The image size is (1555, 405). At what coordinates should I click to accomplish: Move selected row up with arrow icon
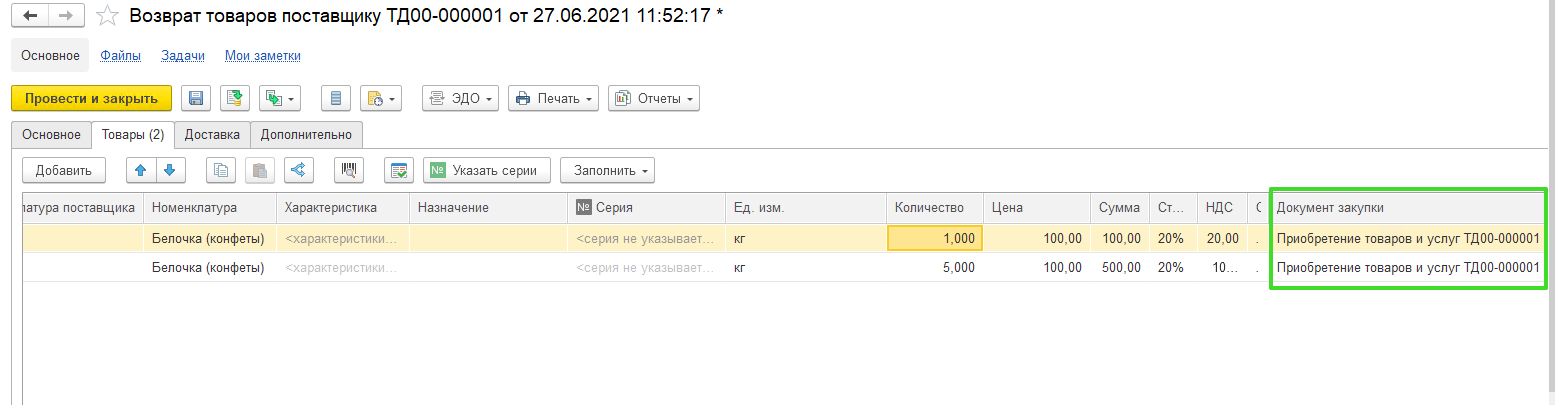(x=141, y=170)
